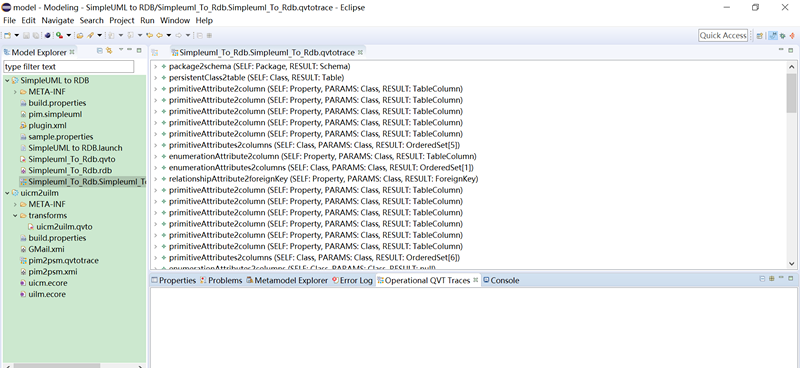The height and width of the screenshot is (368, 800).
Task: Open the Back history dropdown arrow
Action: pos(169,35)
